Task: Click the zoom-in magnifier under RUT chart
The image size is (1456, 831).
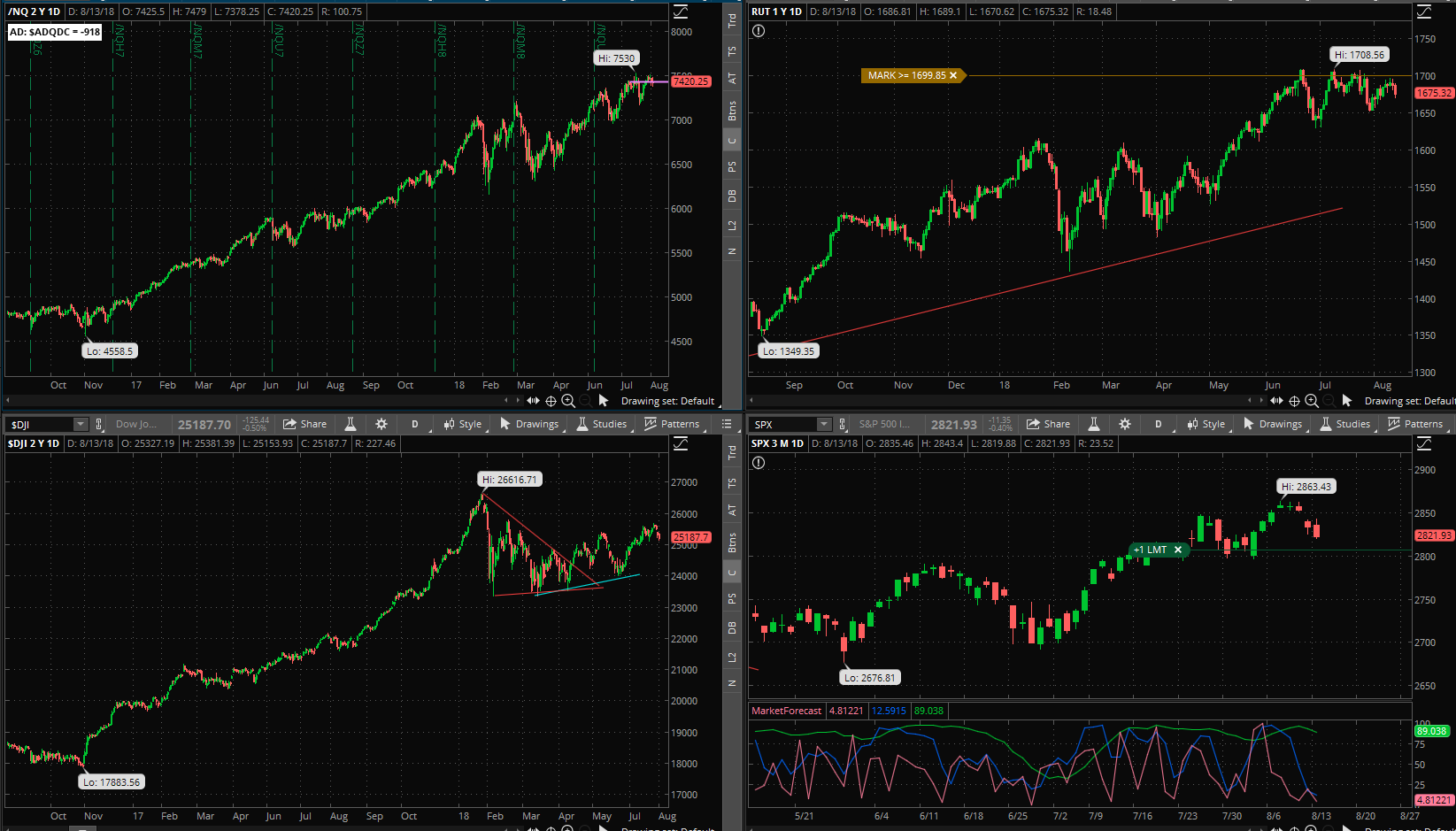Action: (1312, 401)
